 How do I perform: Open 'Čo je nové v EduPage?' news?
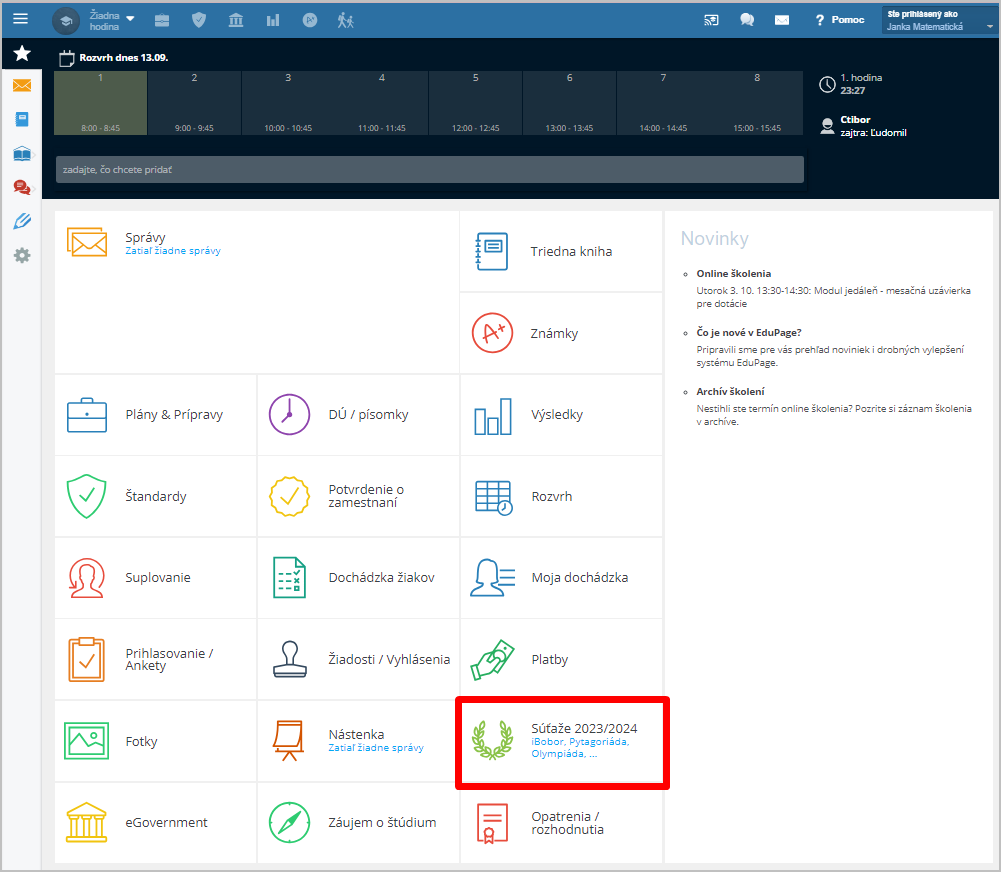pyautogui.click(x=749, y=333)
